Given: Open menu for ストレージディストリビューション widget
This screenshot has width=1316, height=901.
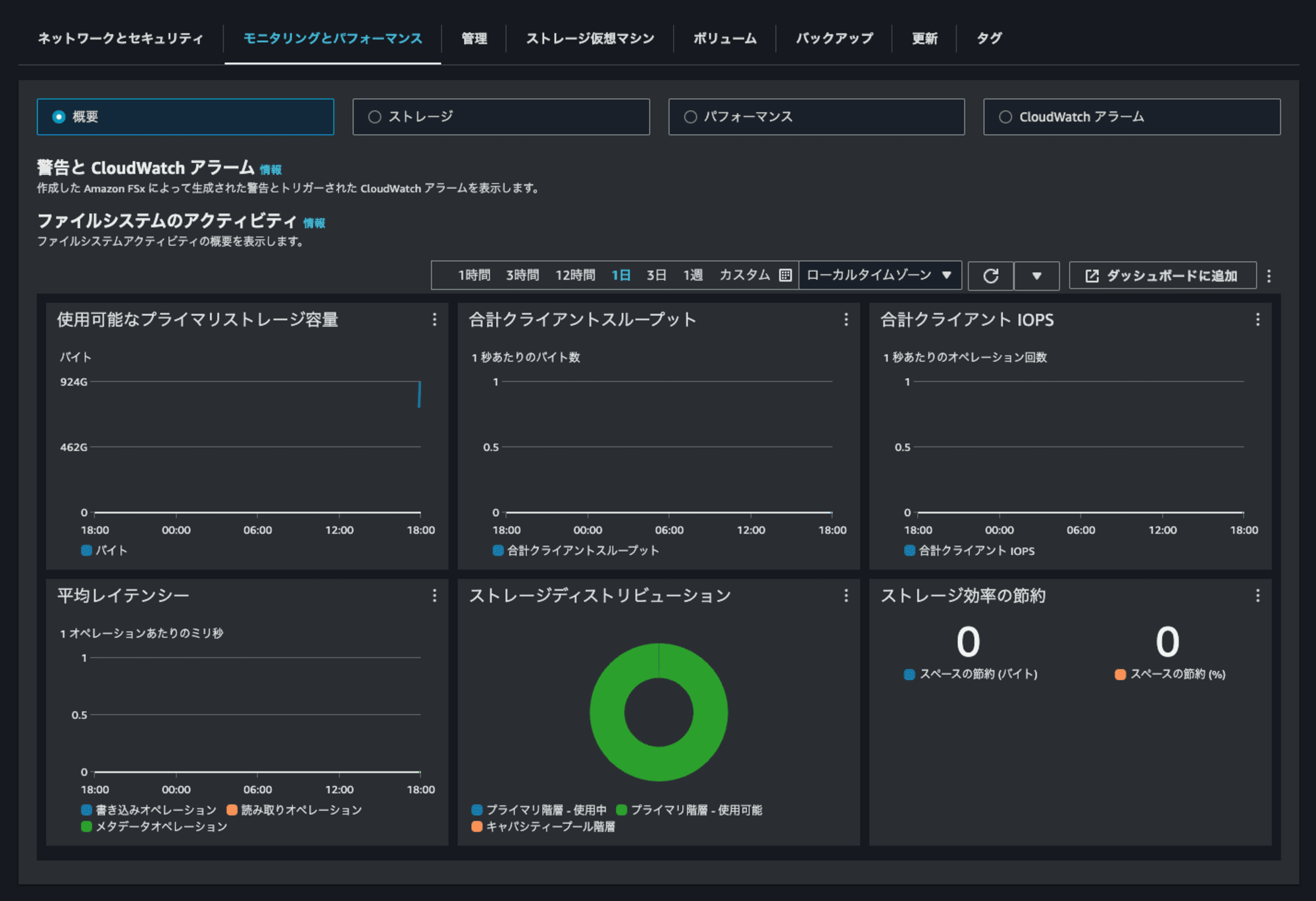Looking at the screenshot, I should 846,596.
